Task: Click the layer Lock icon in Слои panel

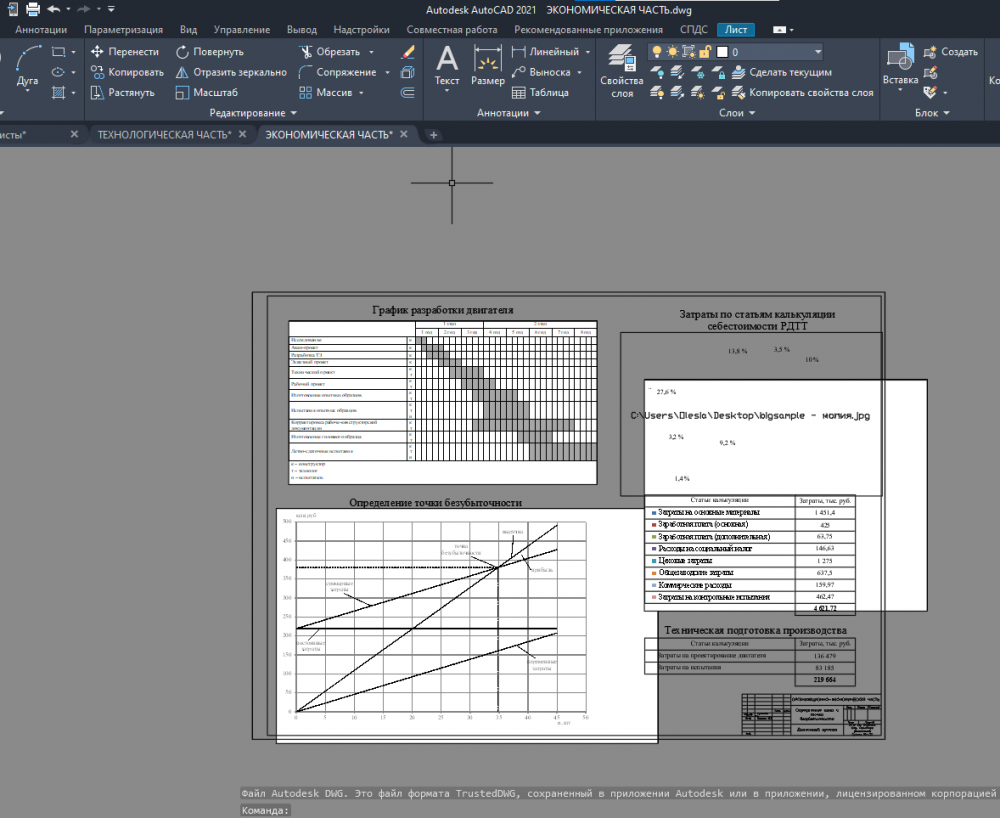Action: coord(718,72)
